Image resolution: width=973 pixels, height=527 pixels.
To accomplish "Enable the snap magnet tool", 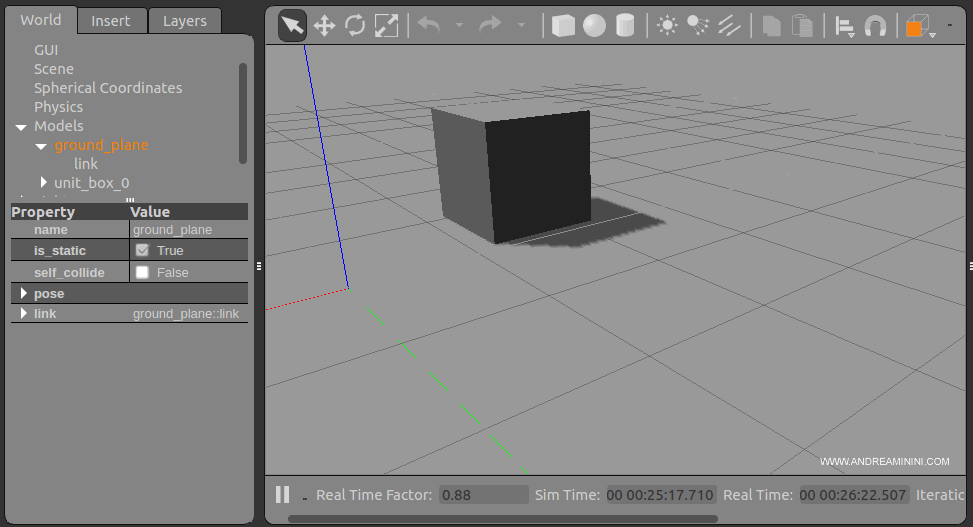I will [x=875, y=26].
